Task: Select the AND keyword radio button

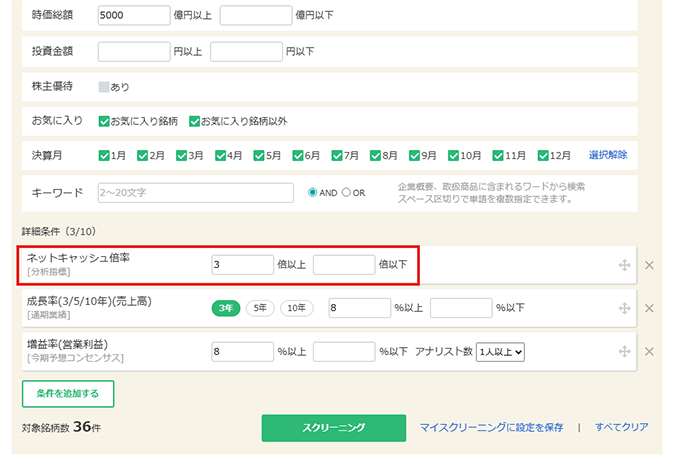Action: coord(312,192)
